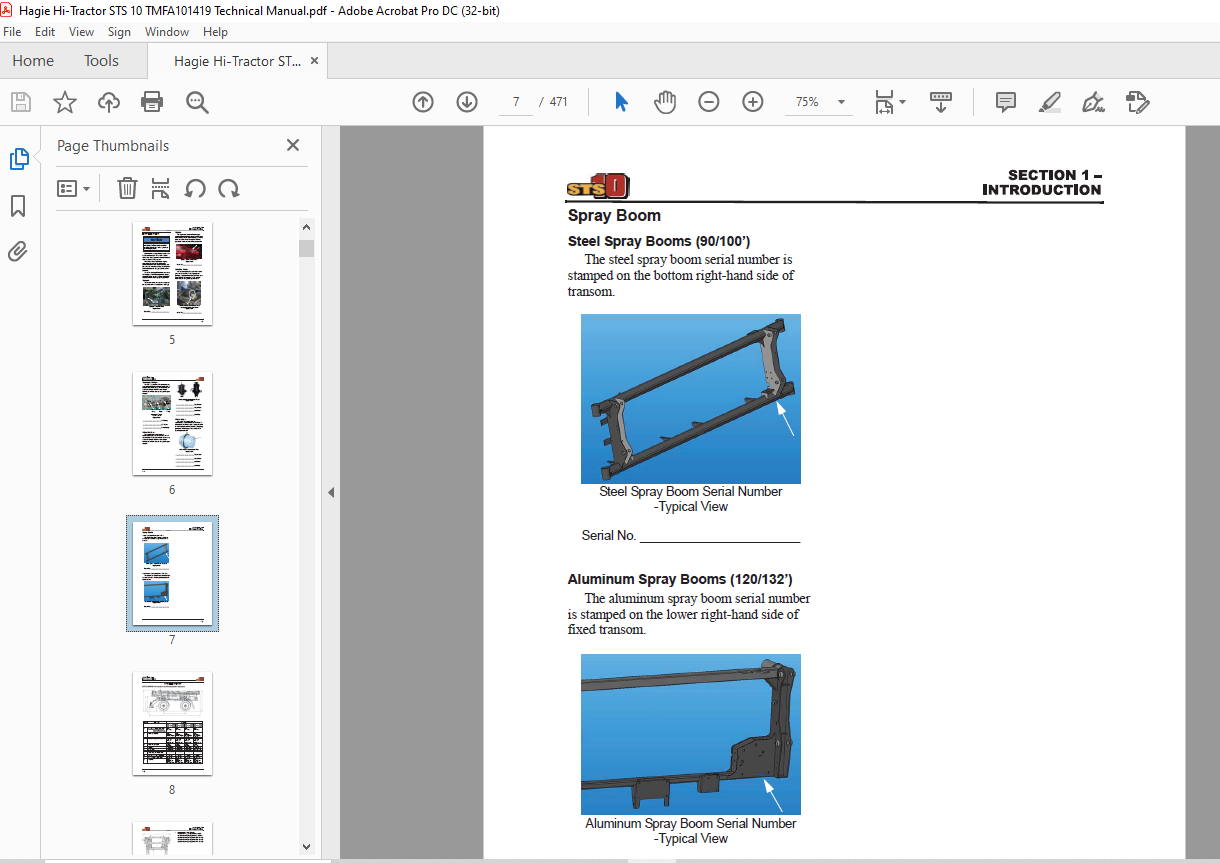Click thumbnail panel scroll down arrow

tap(307, 846)
